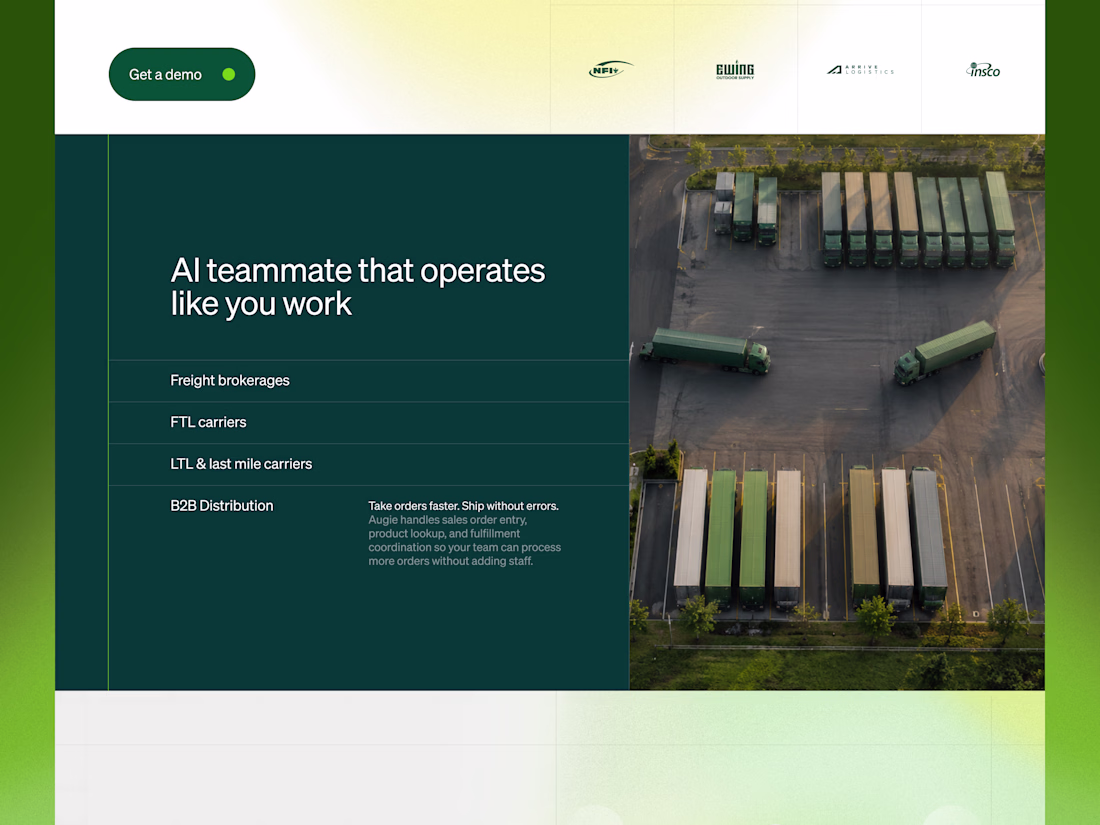Screen dimensions: 1100x825
Task: Open the Insco logo
Action: coord(983,70)
